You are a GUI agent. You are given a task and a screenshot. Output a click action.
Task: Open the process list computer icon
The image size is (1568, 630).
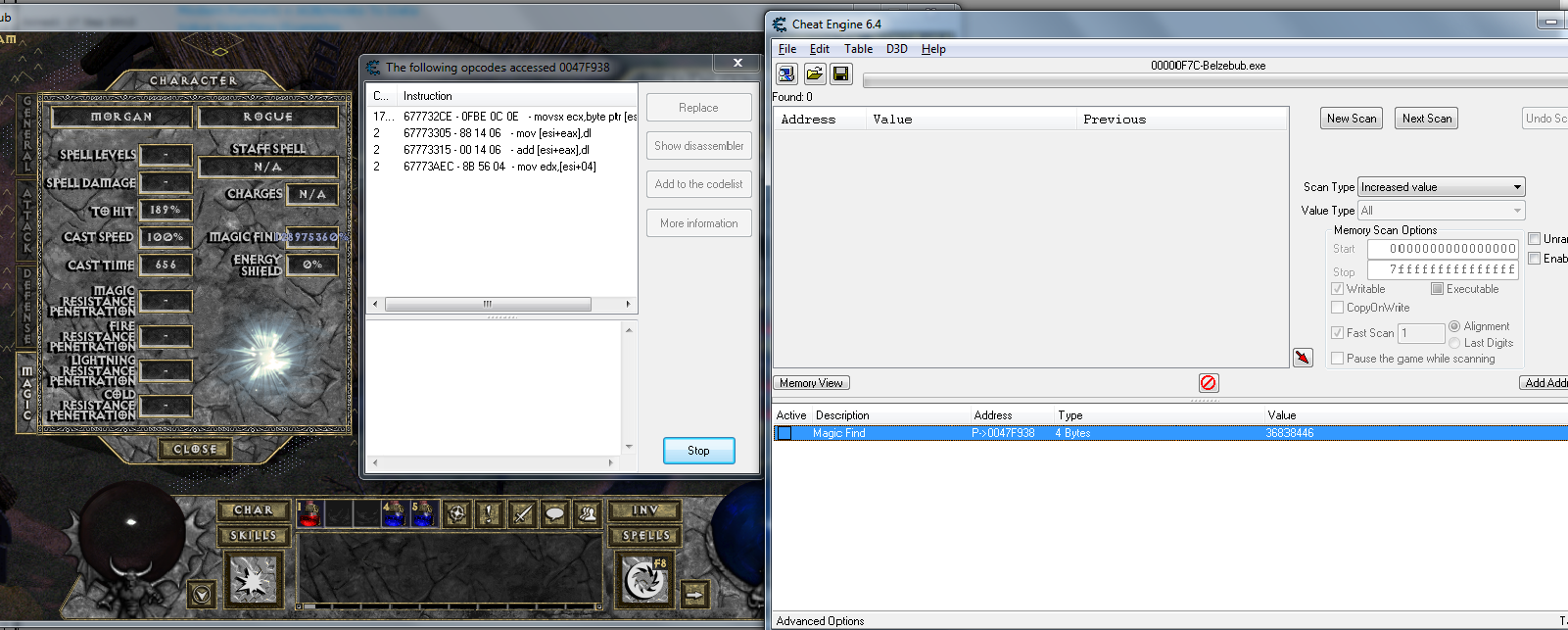click(x=786, y=73)
